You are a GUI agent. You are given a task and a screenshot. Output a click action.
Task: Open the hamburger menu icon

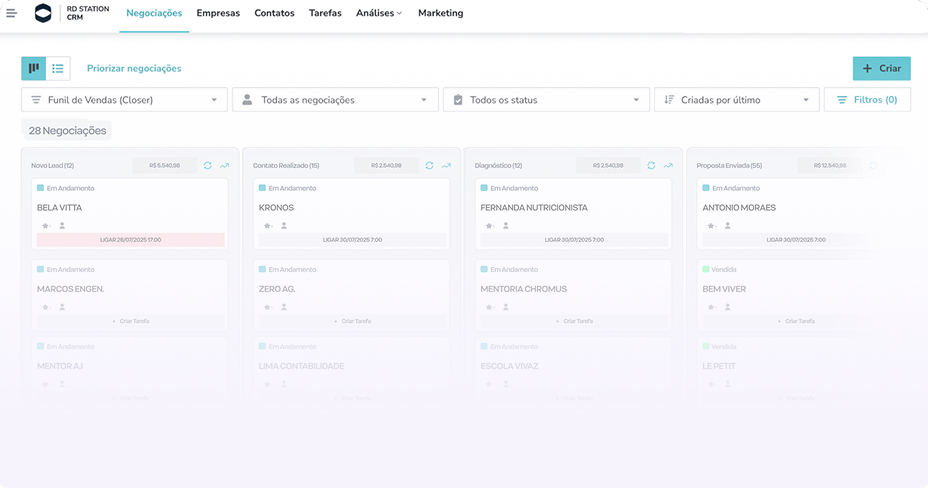pyautogui.click(x=11, y=13)
